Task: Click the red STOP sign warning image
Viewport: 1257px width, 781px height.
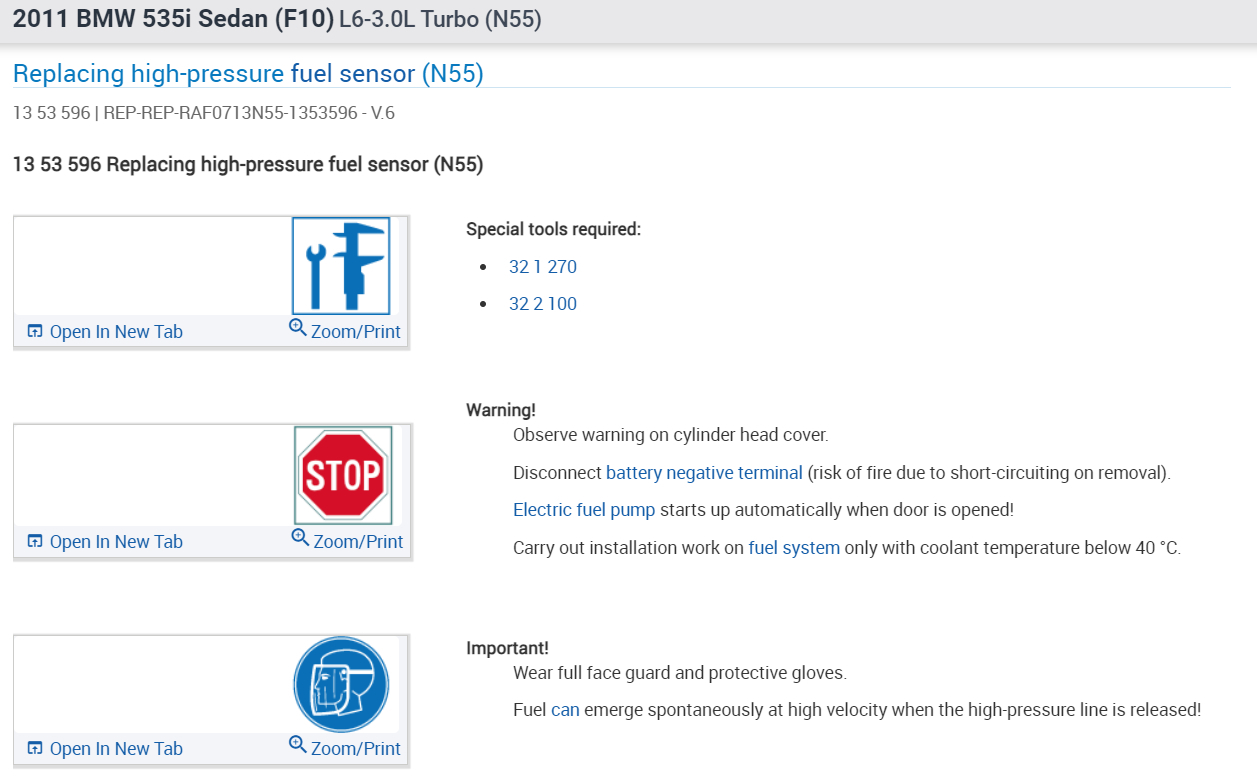Action: (x=342, y=475)
